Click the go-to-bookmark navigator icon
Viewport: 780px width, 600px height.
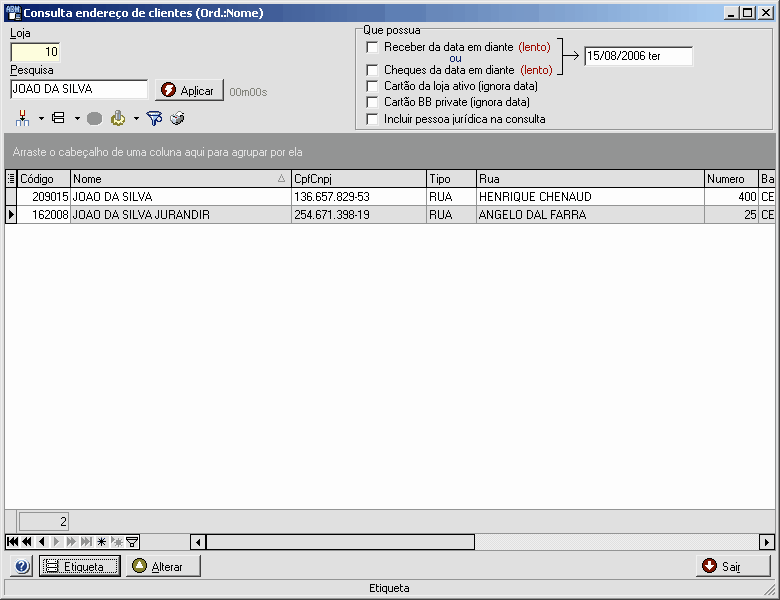click(x=117, y=542)
